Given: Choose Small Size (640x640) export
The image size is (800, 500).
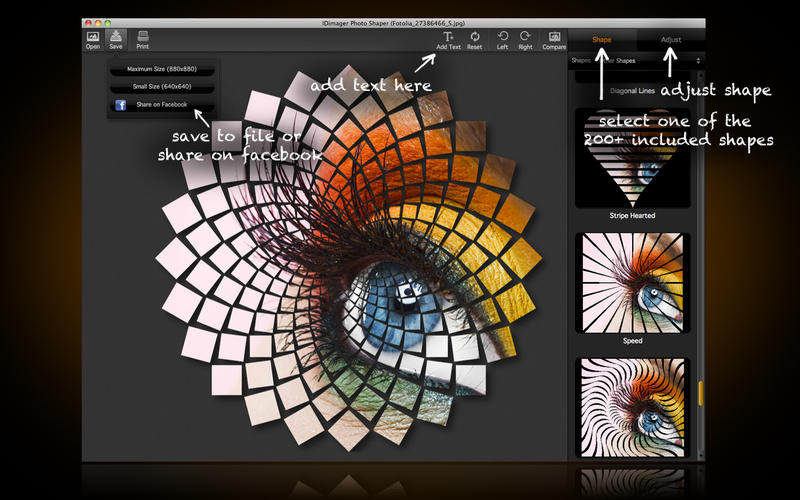Looking at the screenshot, I should 160,86.
